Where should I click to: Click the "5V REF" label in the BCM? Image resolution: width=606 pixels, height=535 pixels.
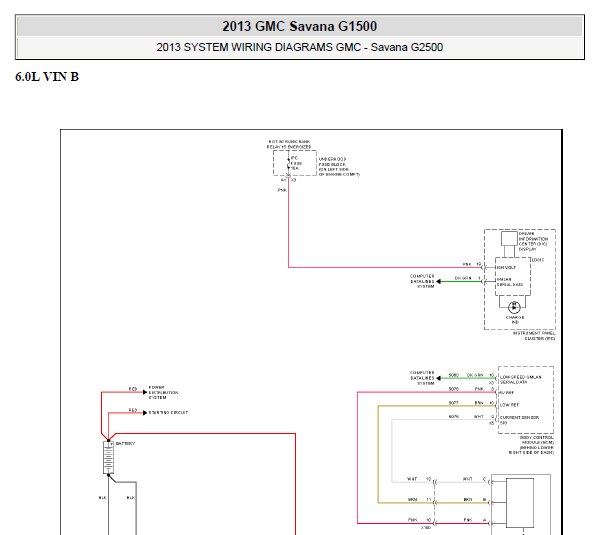(x=507, y=392)
